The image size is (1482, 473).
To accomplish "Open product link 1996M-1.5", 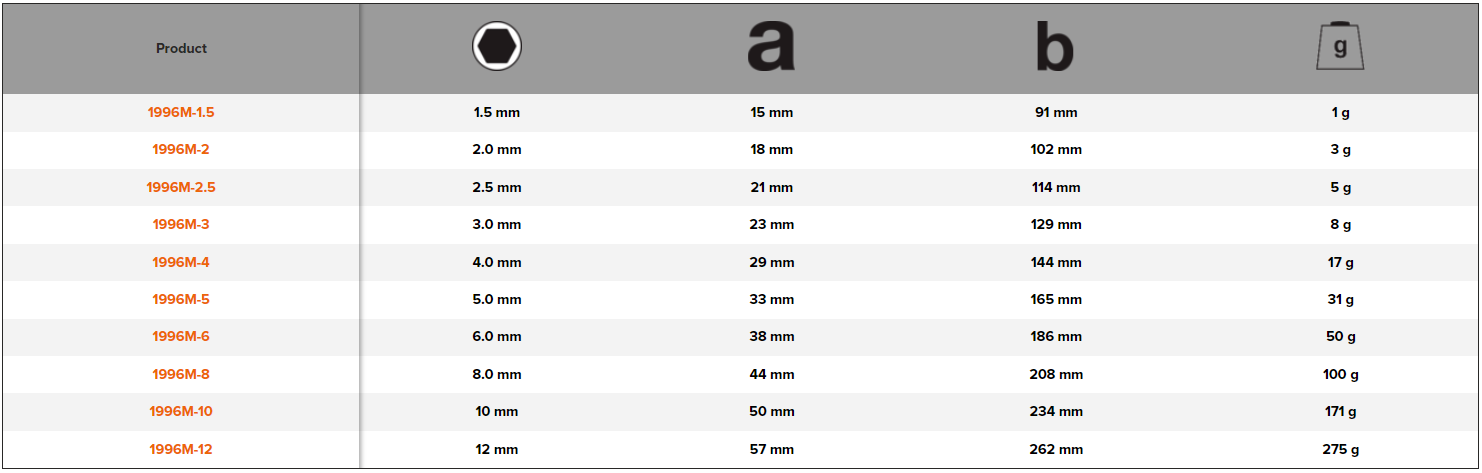I will click(x=181, y=112).
